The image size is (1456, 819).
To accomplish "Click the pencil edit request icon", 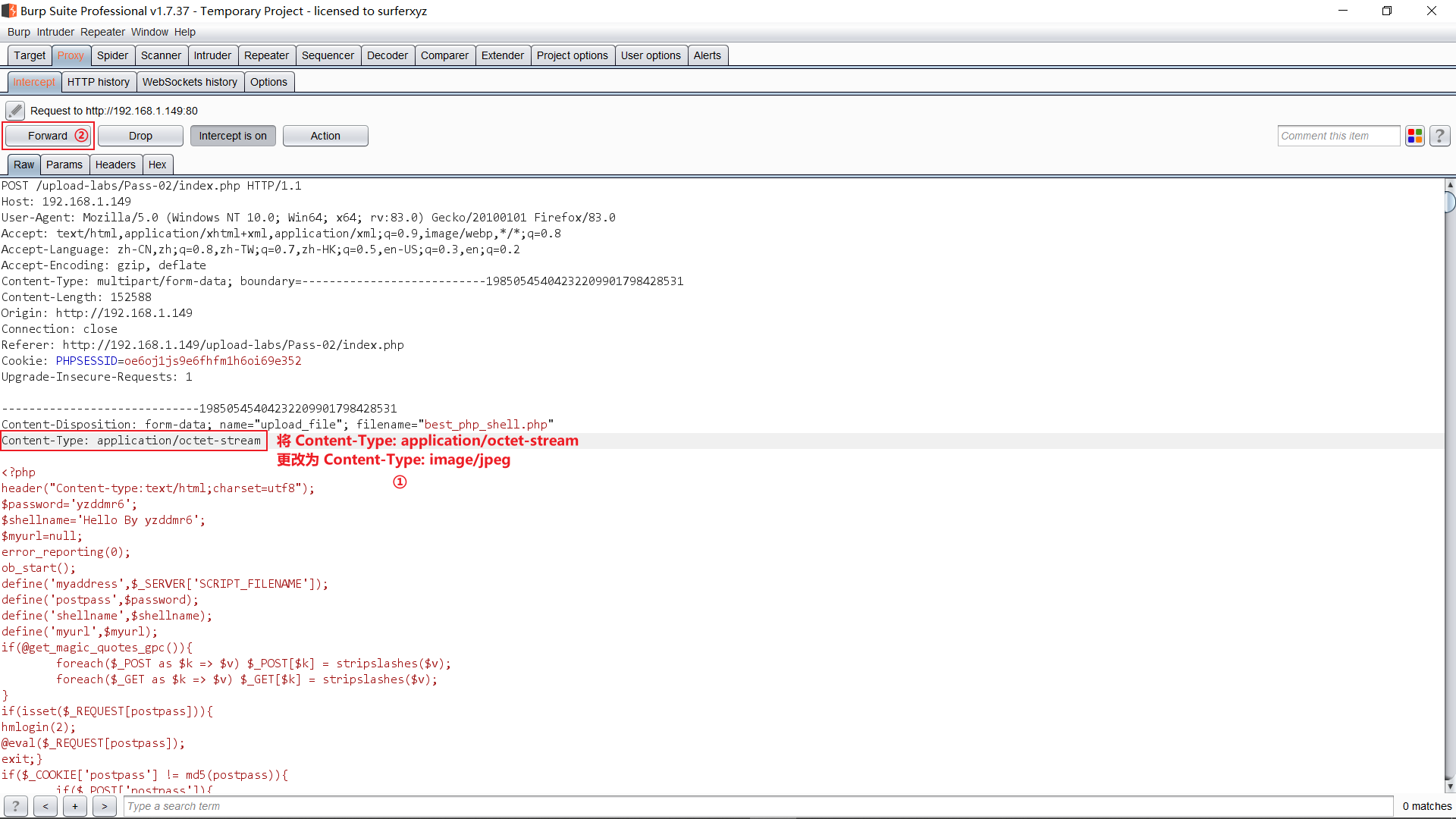I will tap(15, 111).
